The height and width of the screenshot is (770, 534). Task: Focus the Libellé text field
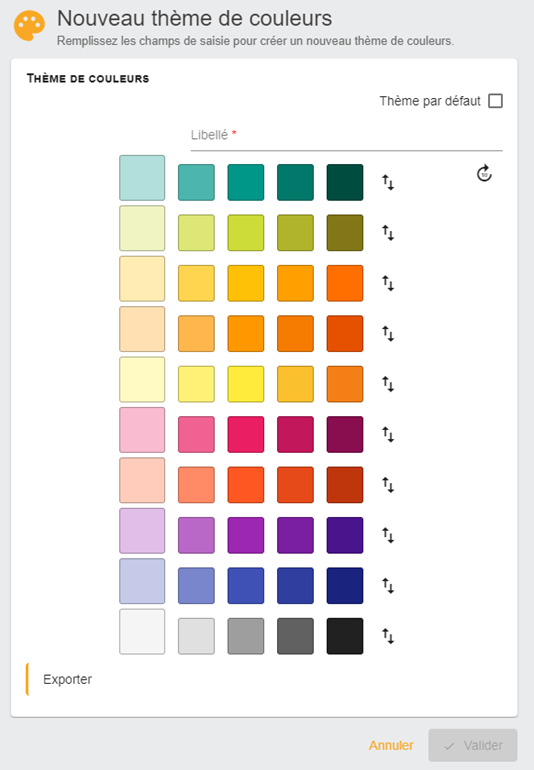(x=346, y=137)
